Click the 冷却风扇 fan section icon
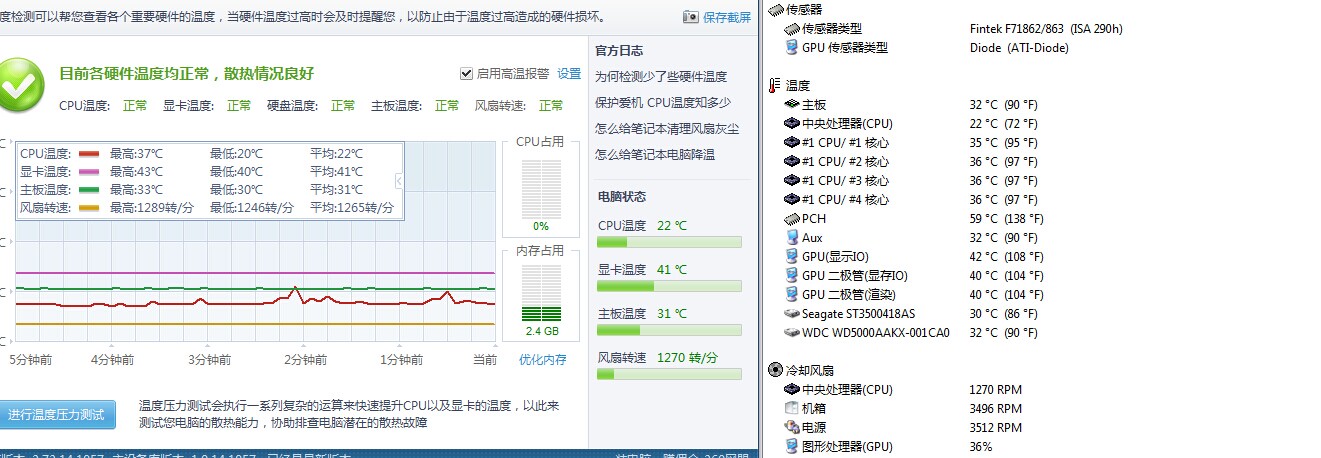Screen dimensions: 1321x458 click(x=775, y=370)
